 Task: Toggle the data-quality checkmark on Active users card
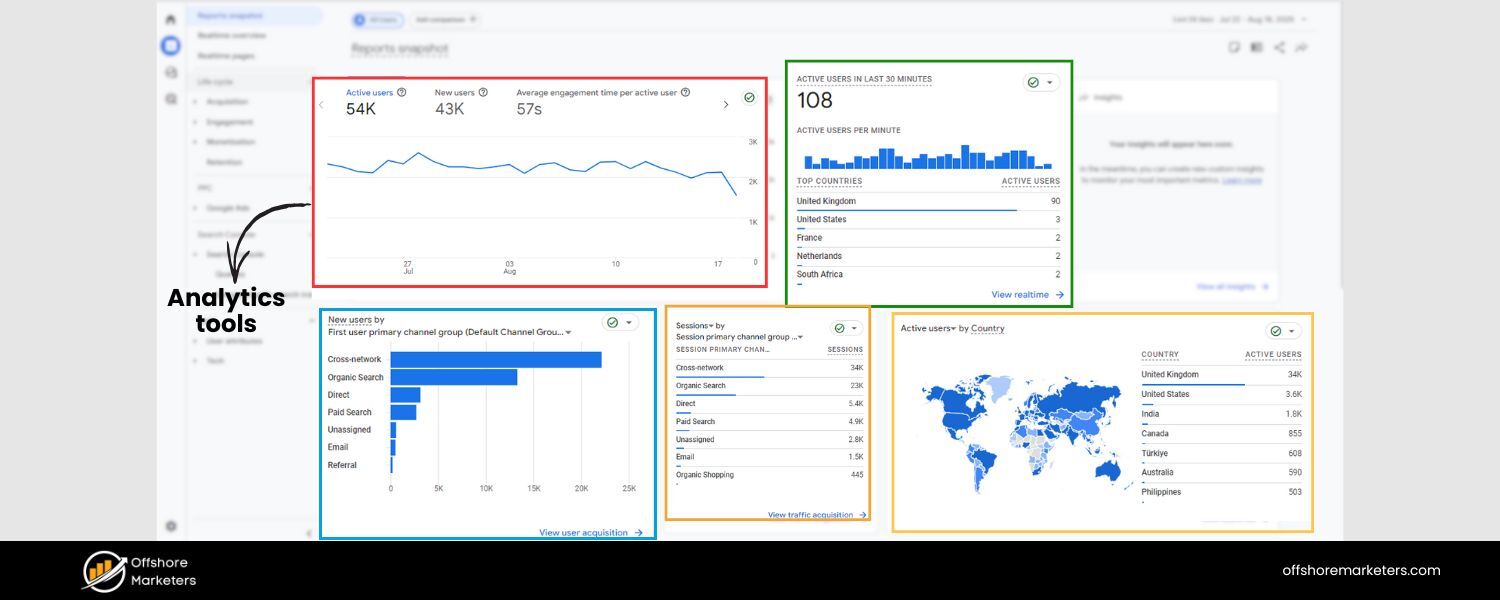click(747, 98)
